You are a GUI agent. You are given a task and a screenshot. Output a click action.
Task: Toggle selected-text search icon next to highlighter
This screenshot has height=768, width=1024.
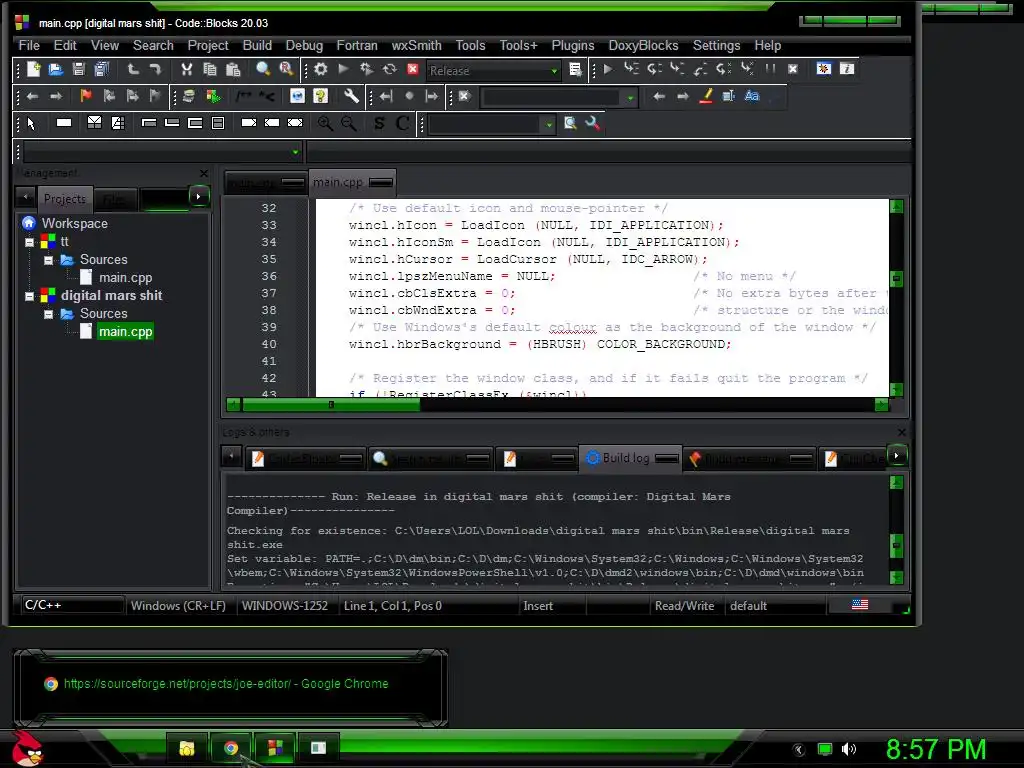[728, 96]
